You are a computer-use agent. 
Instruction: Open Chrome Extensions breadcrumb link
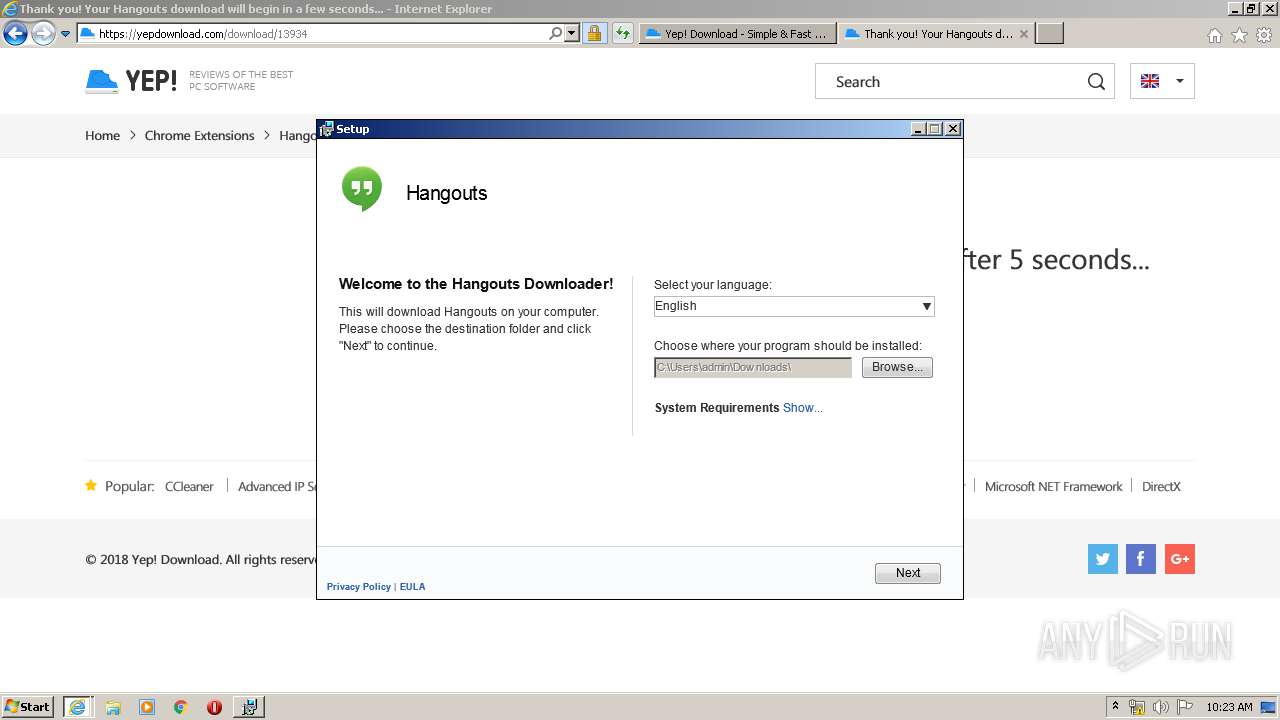point(199,136)
